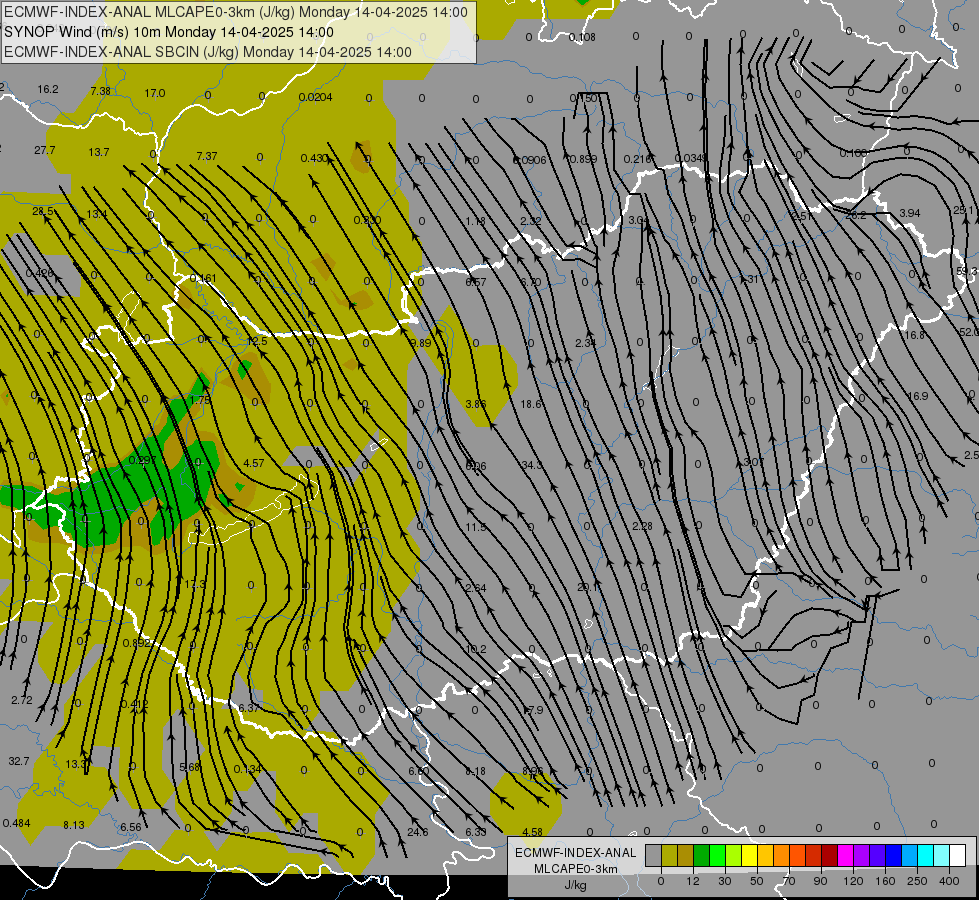
Task: Click the map value 8.13
Action: tap(74, 825)
